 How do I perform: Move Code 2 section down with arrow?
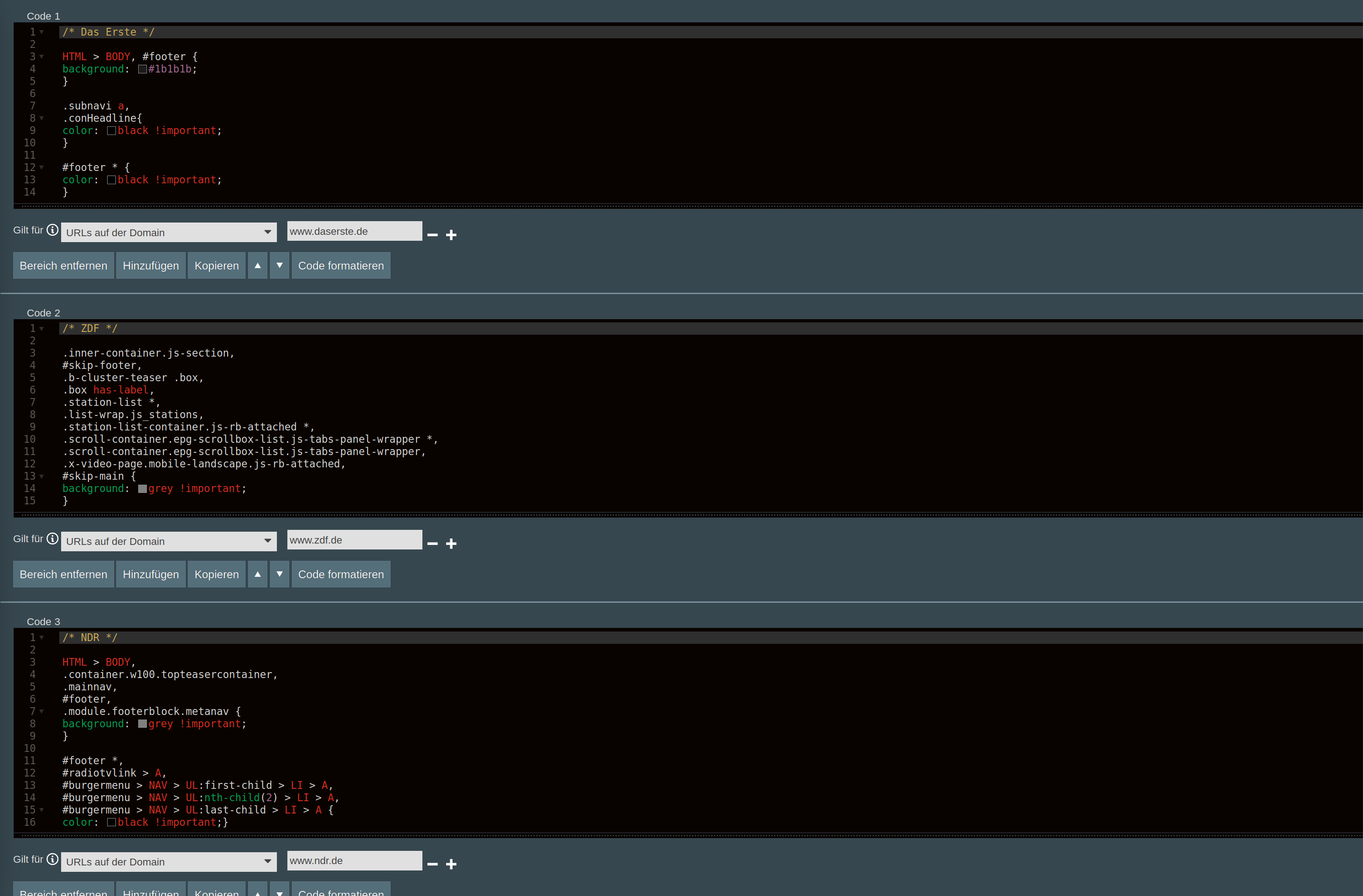280,574
